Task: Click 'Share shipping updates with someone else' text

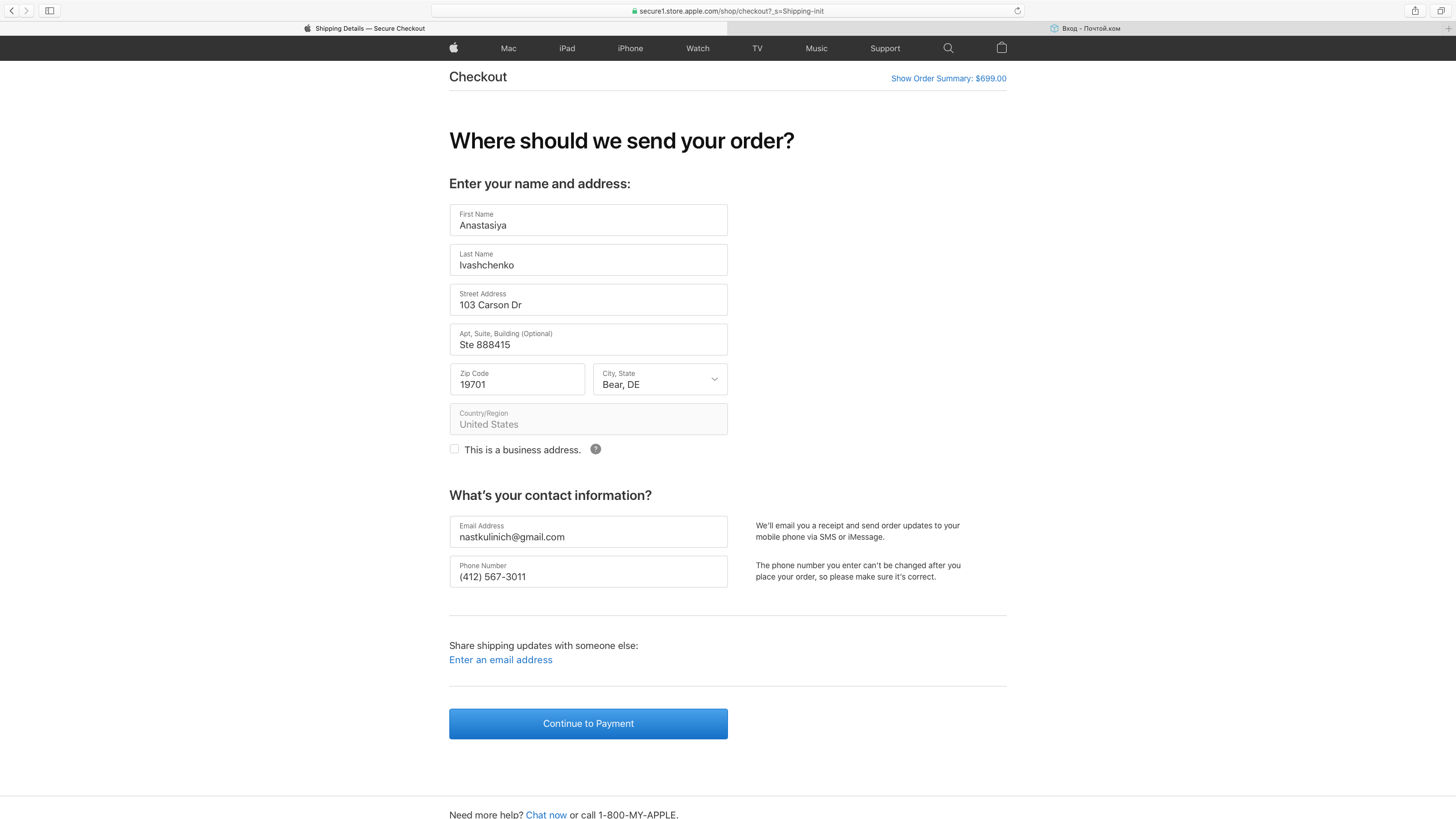Action: pos(544,646)
